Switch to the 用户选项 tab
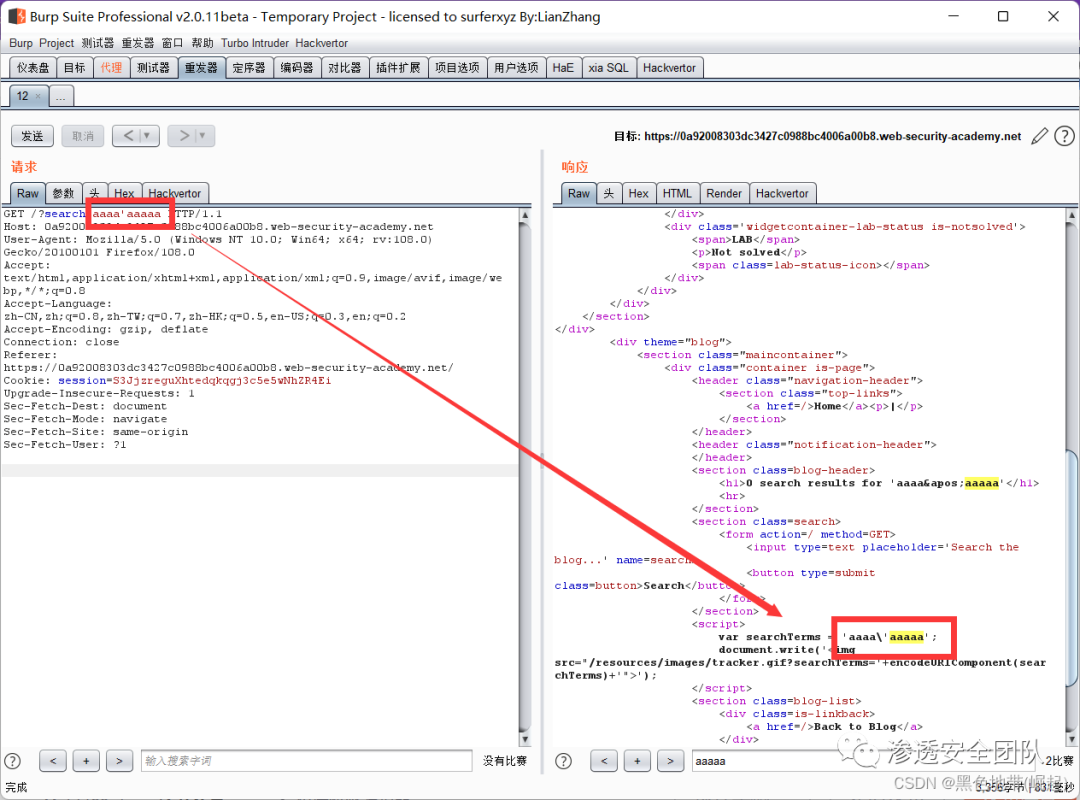Screen dimensions: 1080x800 click(x=517, y=68)
